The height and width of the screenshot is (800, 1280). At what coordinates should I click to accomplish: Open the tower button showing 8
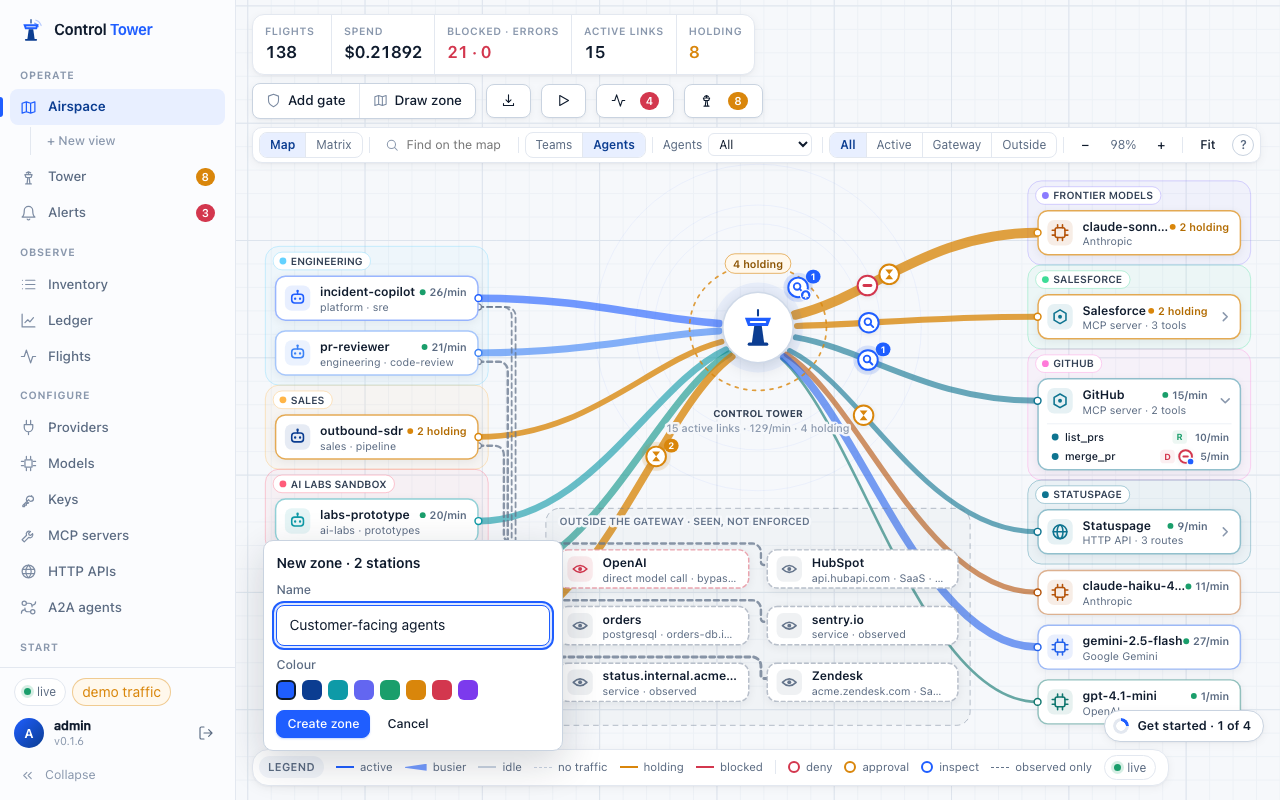[723, 101]
